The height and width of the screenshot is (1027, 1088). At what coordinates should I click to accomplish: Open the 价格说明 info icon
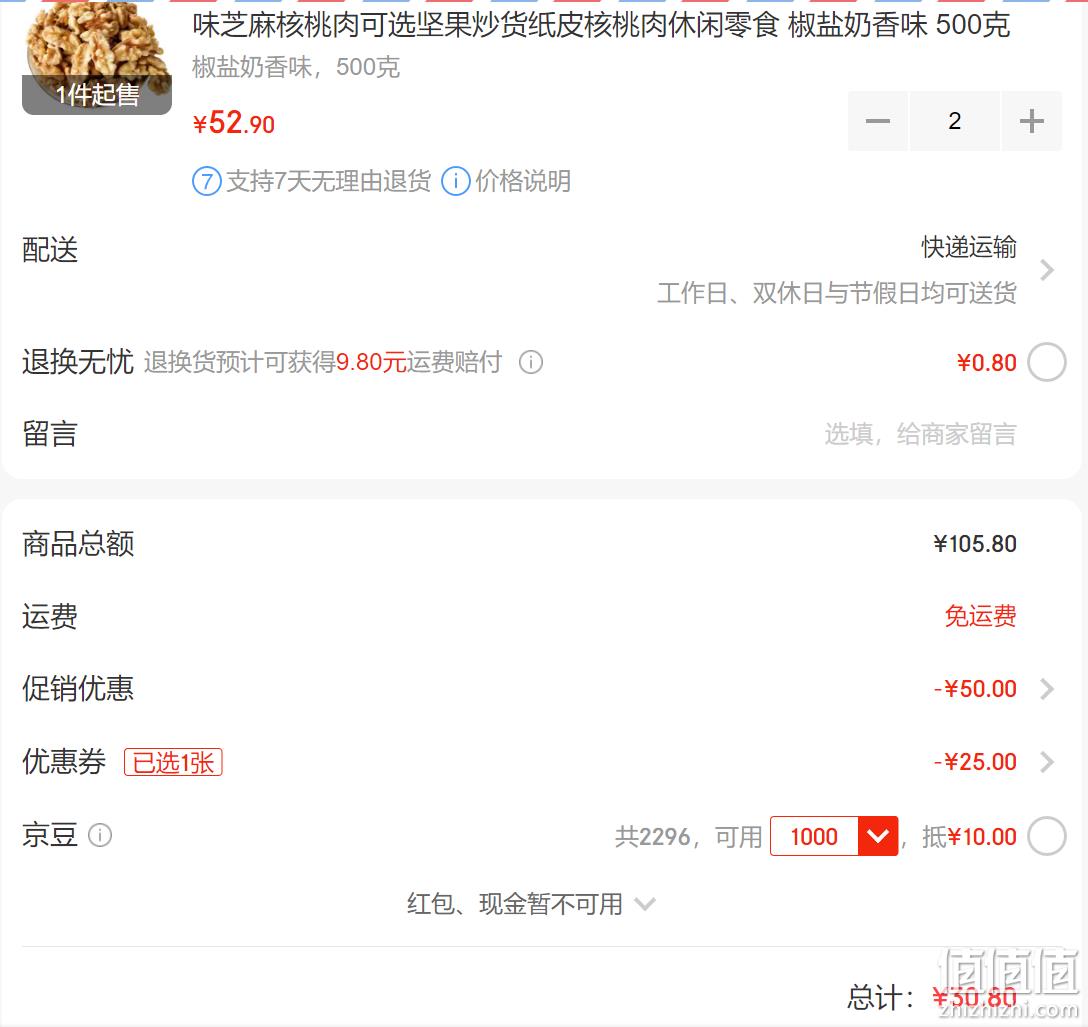coord(456,182)
